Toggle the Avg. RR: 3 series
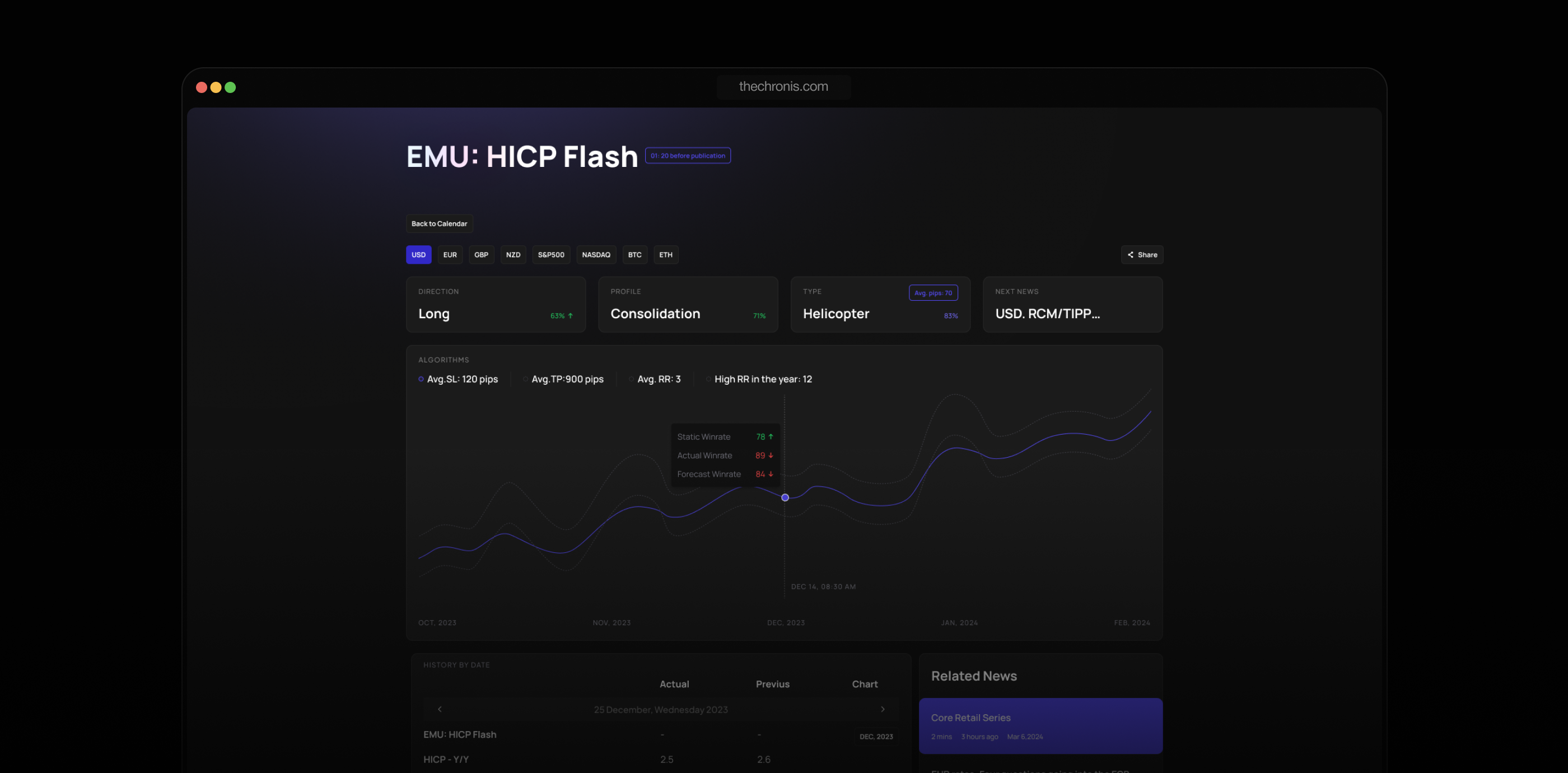The image size is (1568, 773). tap(654, 379)
